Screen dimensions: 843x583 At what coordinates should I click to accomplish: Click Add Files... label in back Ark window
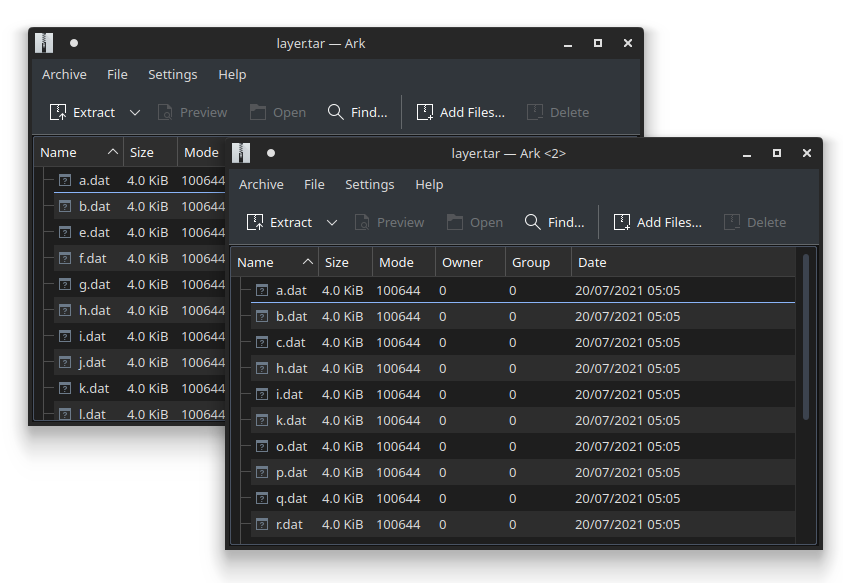[x=472, y=112]
